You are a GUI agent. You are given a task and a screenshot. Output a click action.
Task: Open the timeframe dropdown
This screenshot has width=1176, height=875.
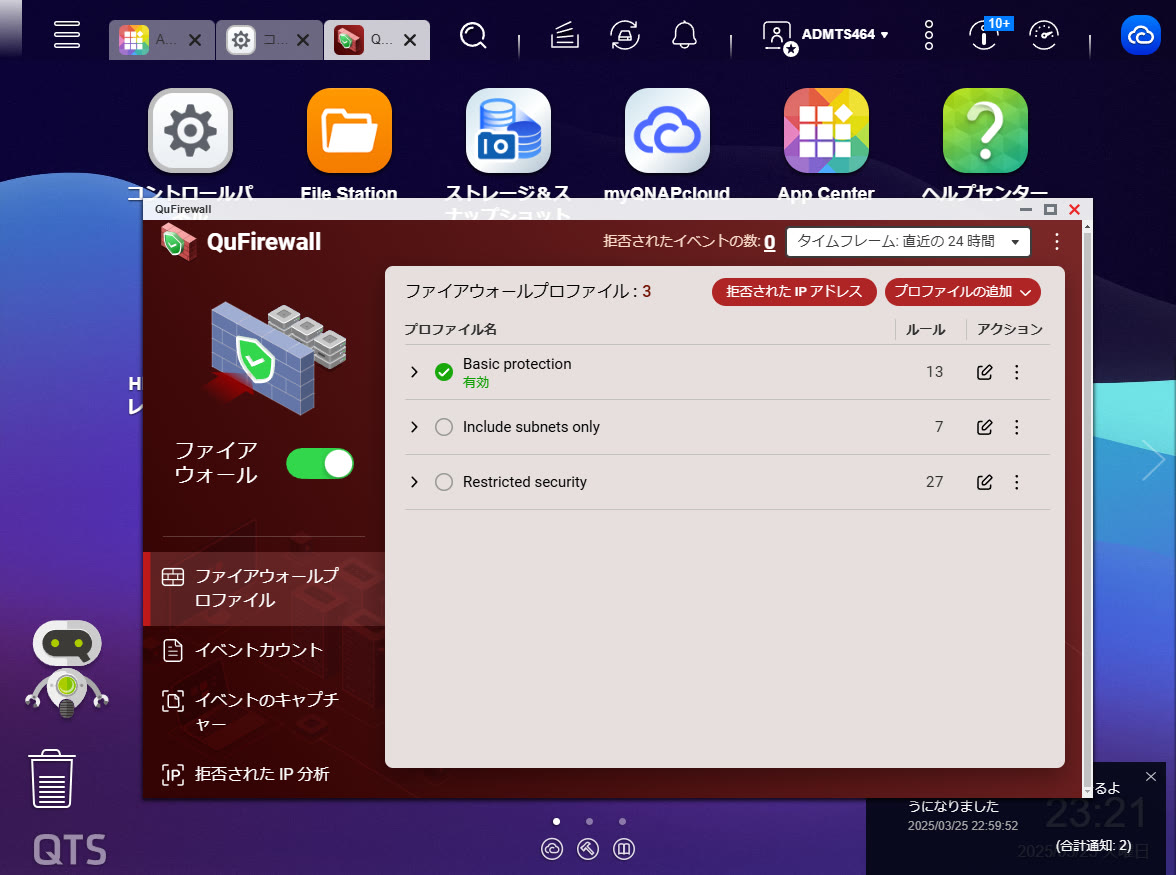tap(908, 241)
